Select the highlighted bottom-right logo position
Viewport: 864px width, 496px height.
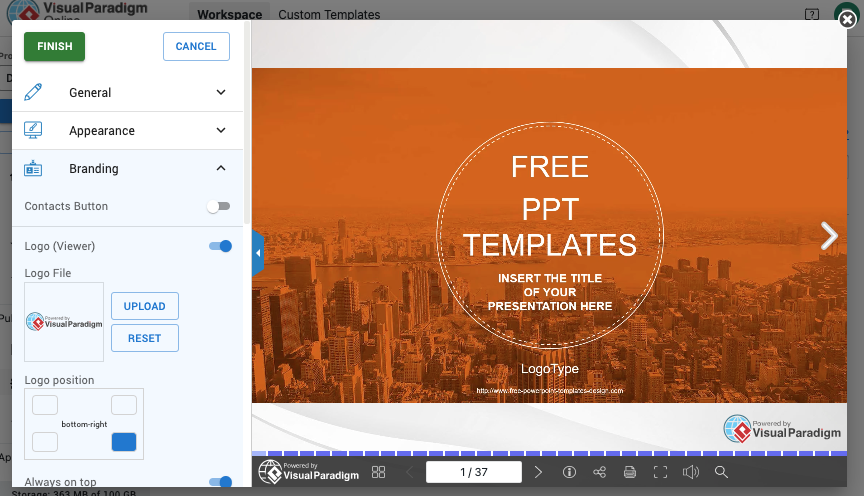(124, 442)
